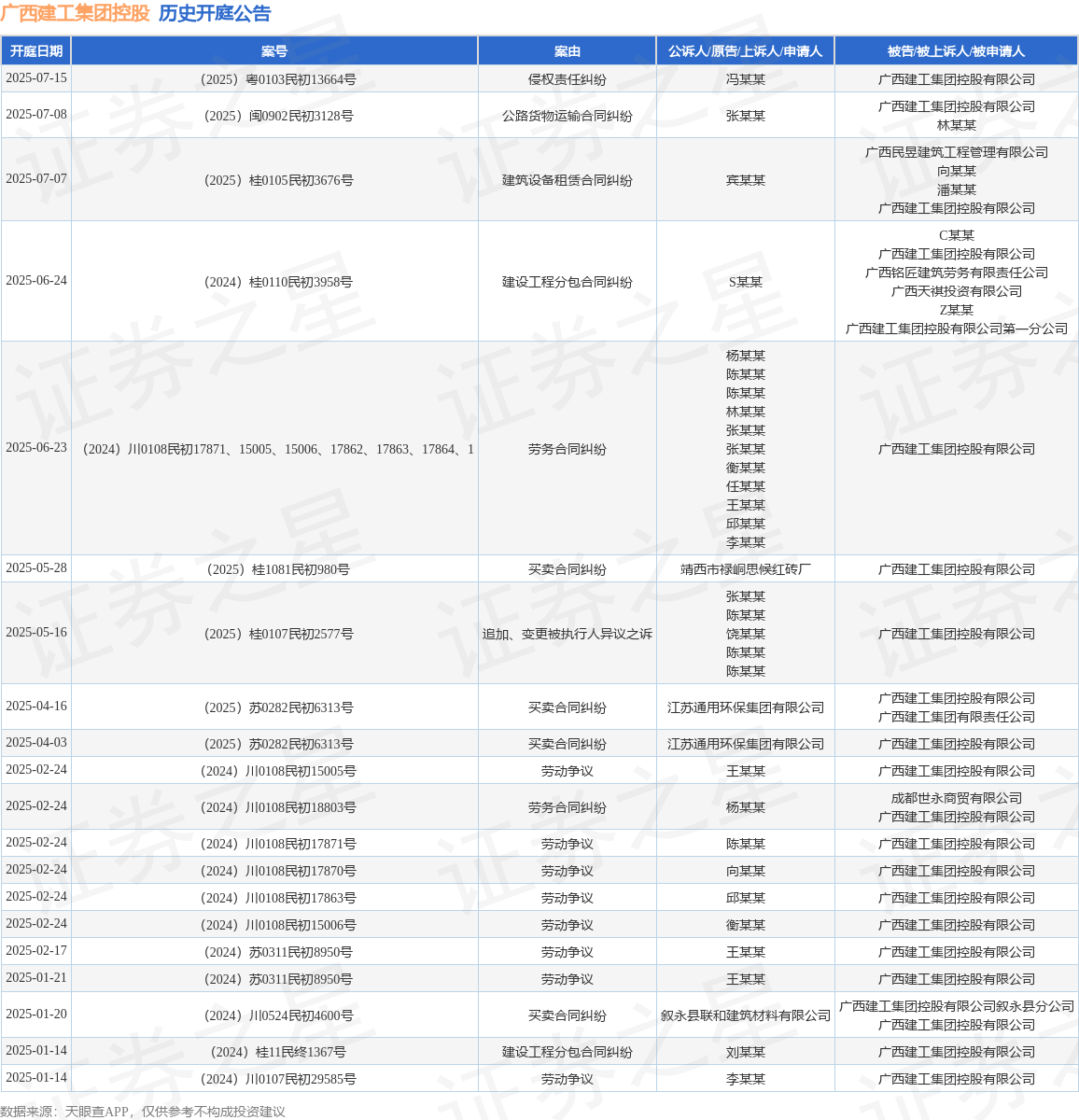Select date cell 2025-05-28
This screenshot has width=1079, height=1120.
36,568
